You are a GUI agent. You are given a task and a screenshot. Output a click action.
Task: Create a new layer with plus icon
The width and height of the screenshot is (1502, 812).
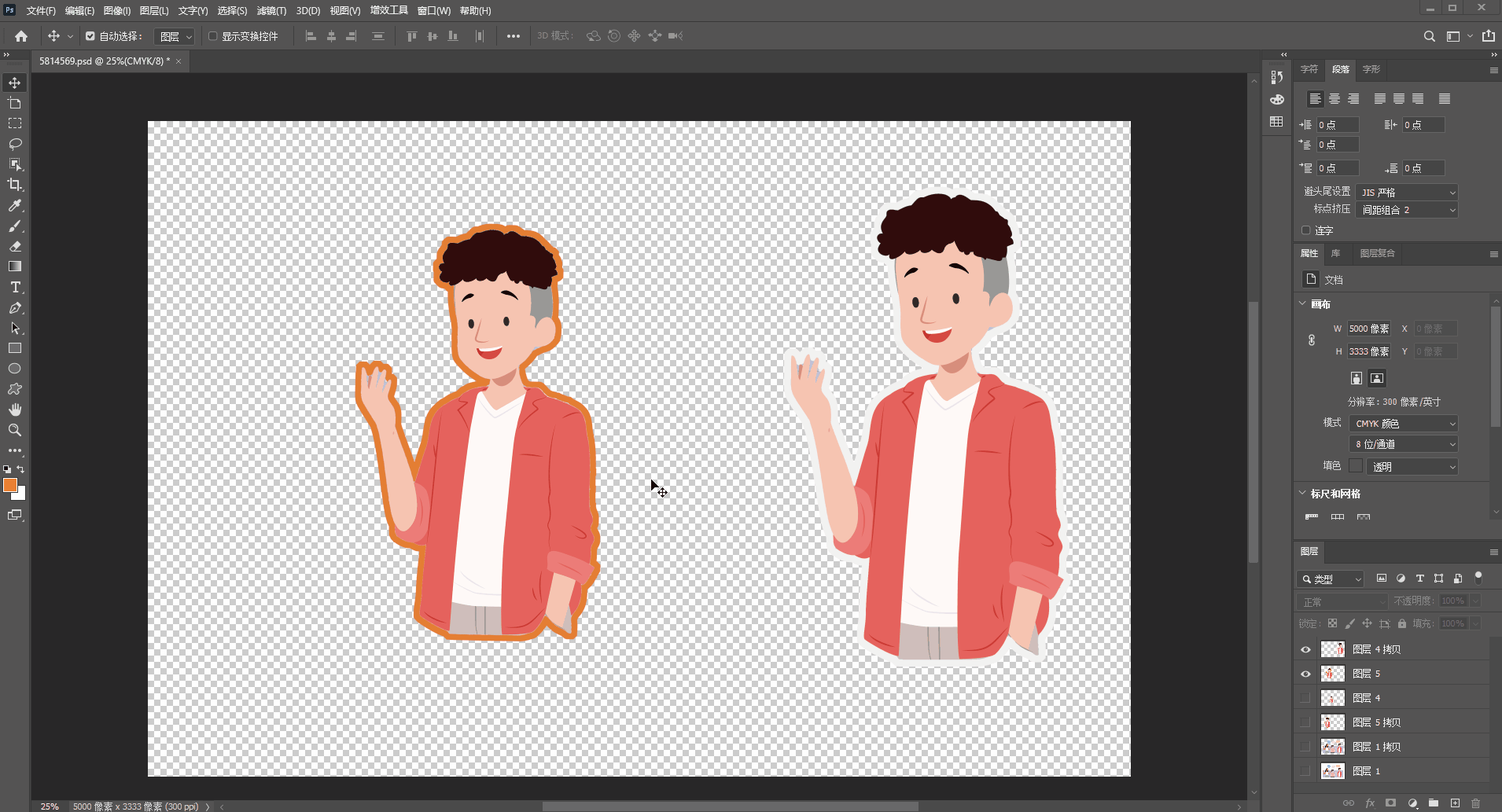1455,803
